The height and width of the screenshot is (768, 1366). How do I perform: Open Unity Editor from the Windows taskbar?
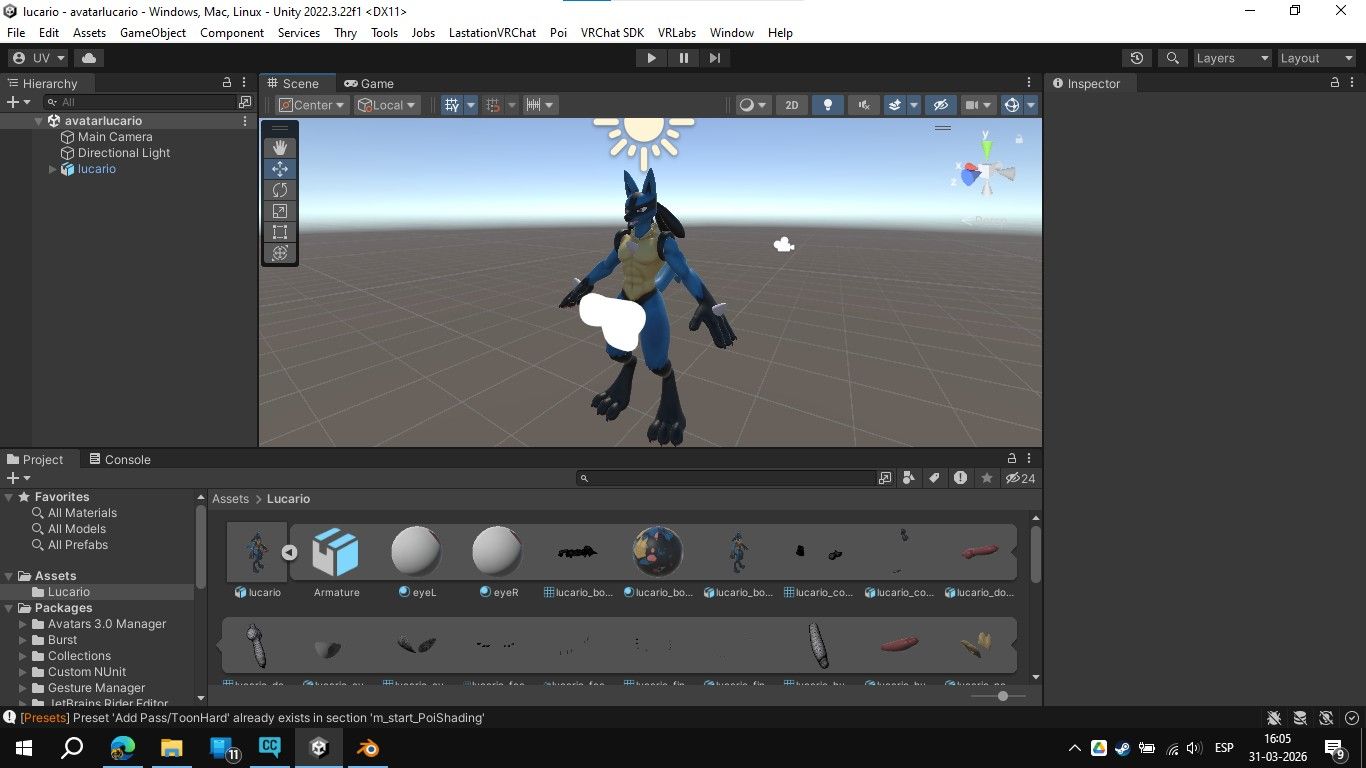tap(319, 748)
